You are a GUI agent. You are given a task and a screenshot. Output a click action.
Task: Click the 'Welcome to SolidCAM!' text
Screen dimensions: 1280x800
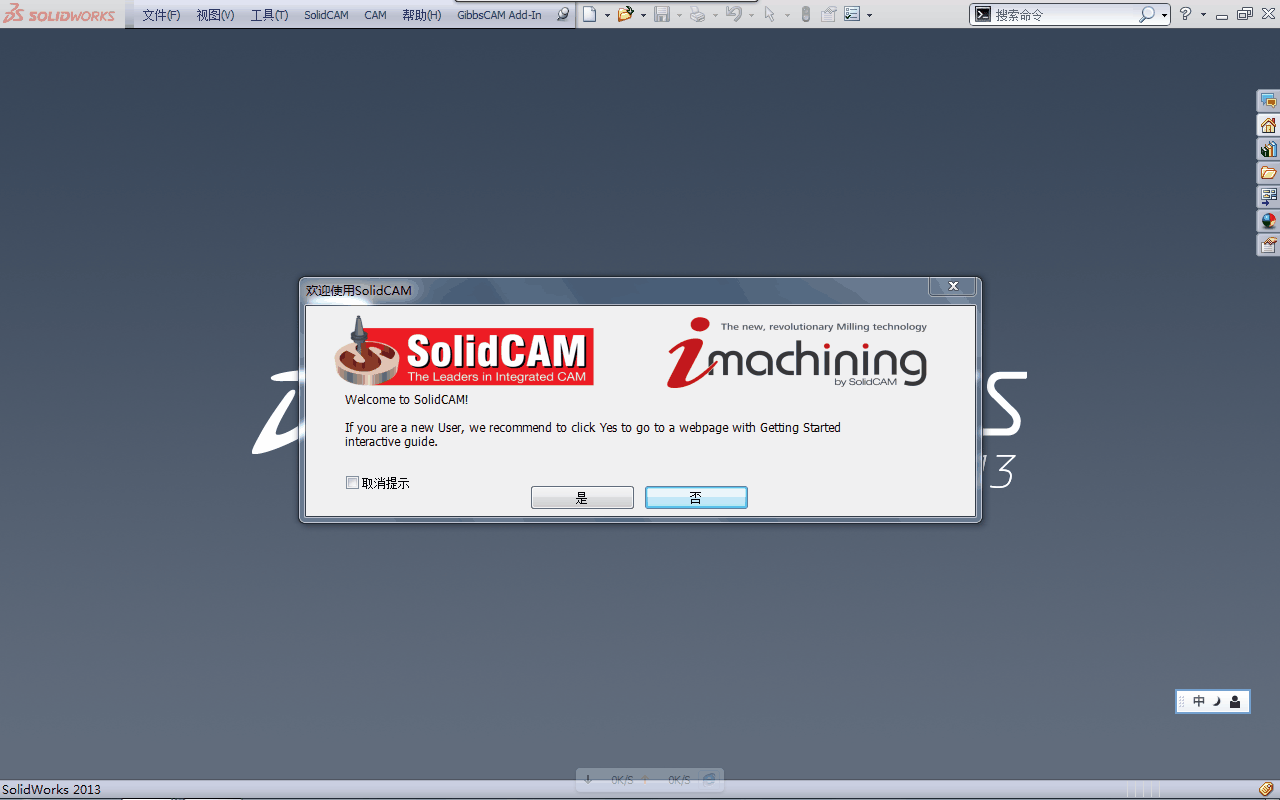pyautogui.click(x=406, y=400)
